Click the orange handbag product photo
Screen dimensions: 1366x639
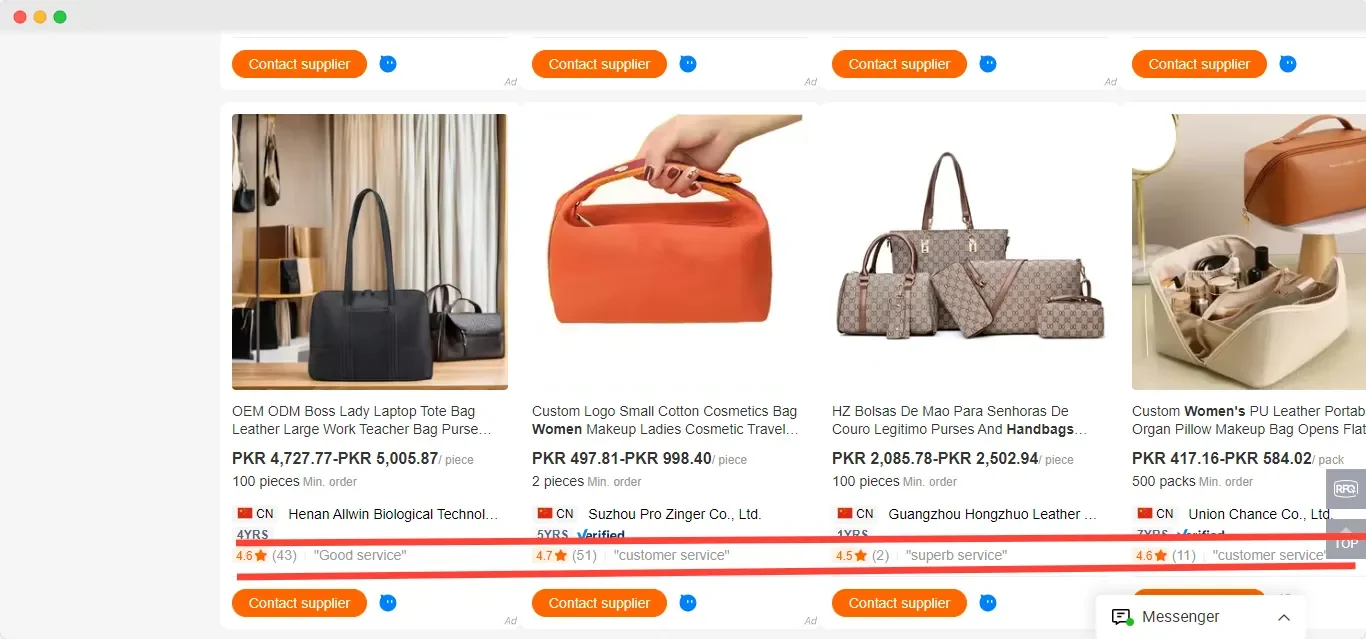(667, 251)
